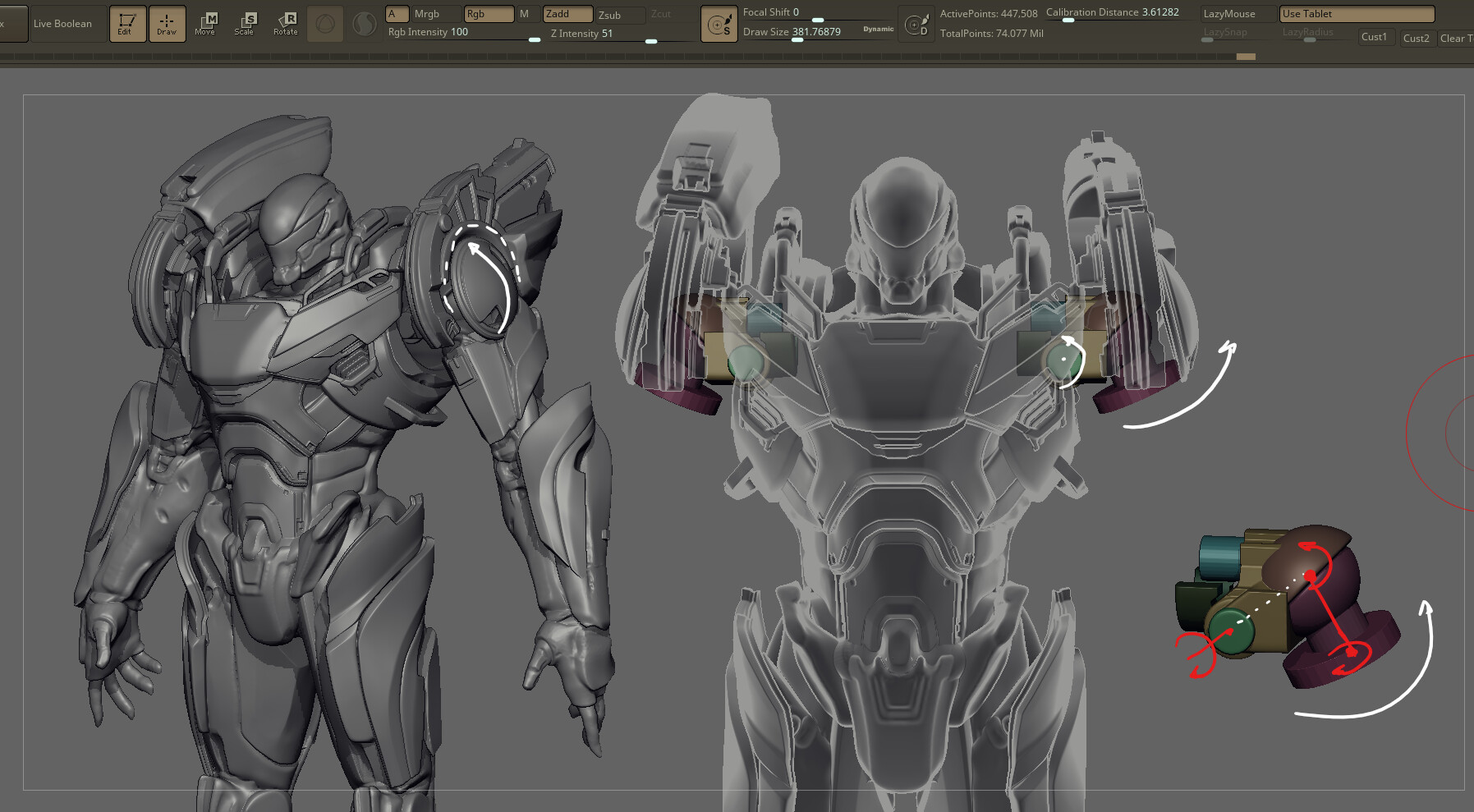Toggle Live Boolean mode
Viewport: 1474px width, 812px height.
click(x=62, y=24)
